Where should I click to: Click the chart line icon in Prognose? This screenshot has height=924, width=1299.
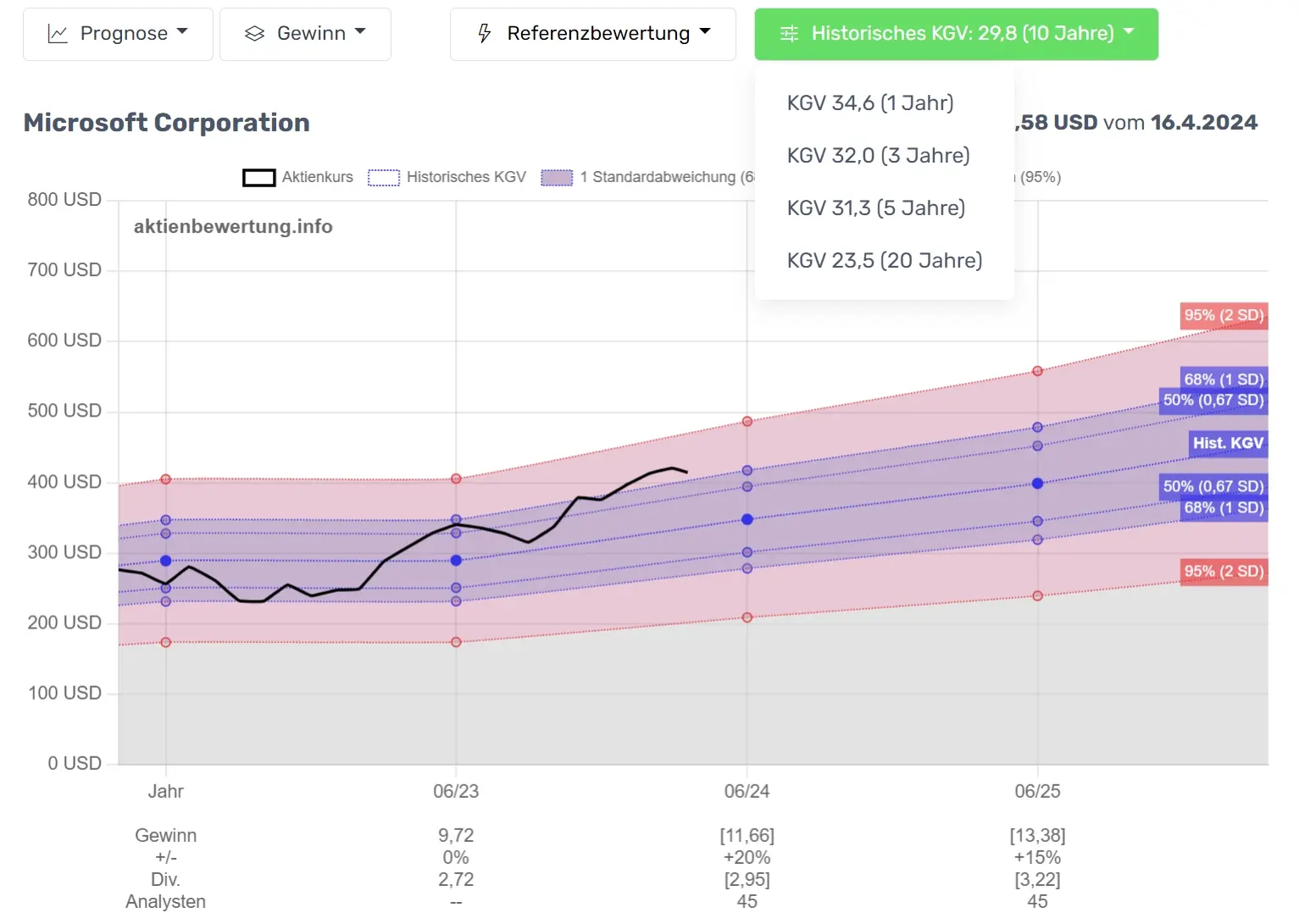[x=58, y=34]
